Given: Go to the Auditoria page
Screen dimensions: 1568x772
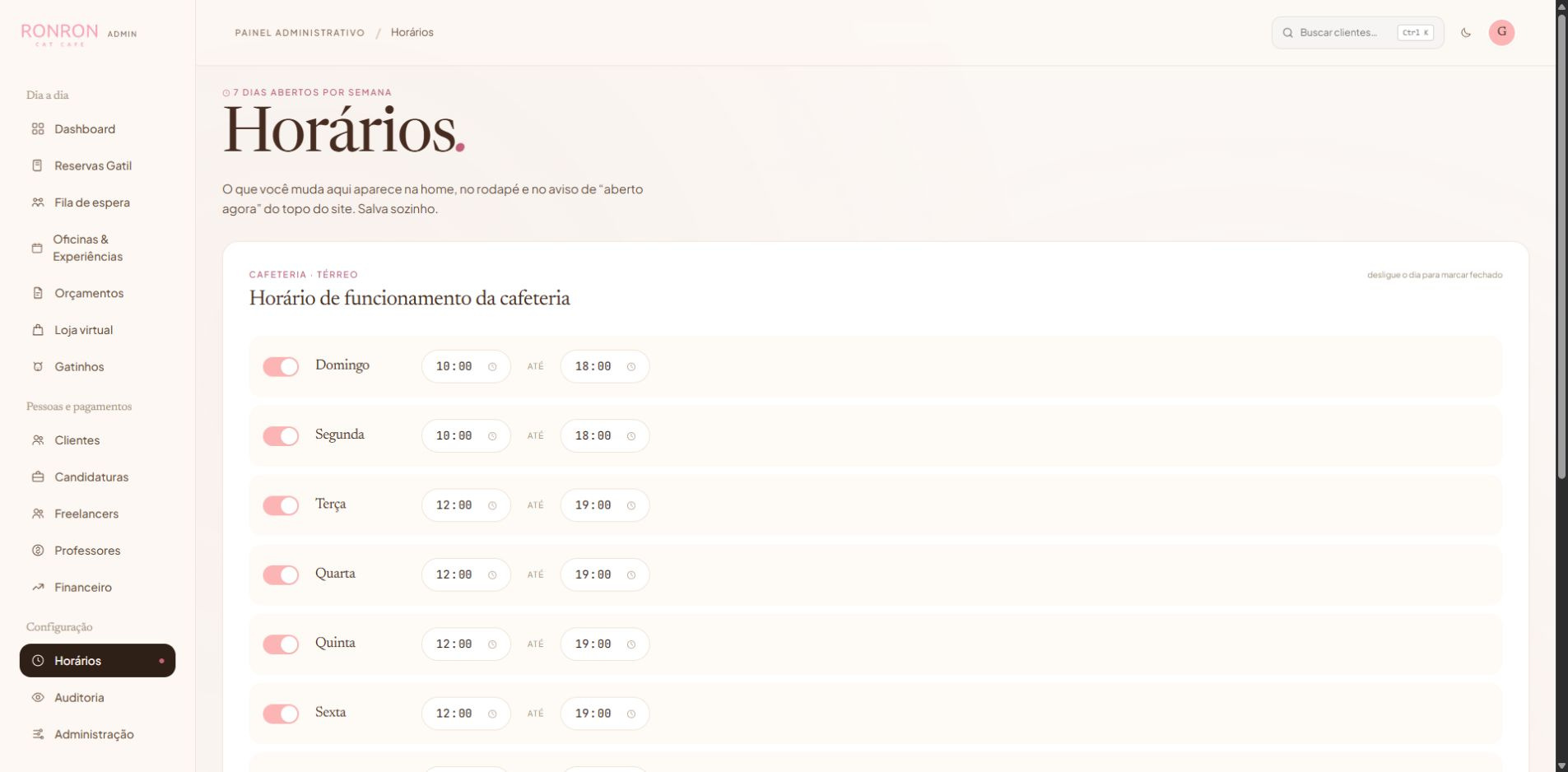Looking at the screenshot, I should coord(97,698).
